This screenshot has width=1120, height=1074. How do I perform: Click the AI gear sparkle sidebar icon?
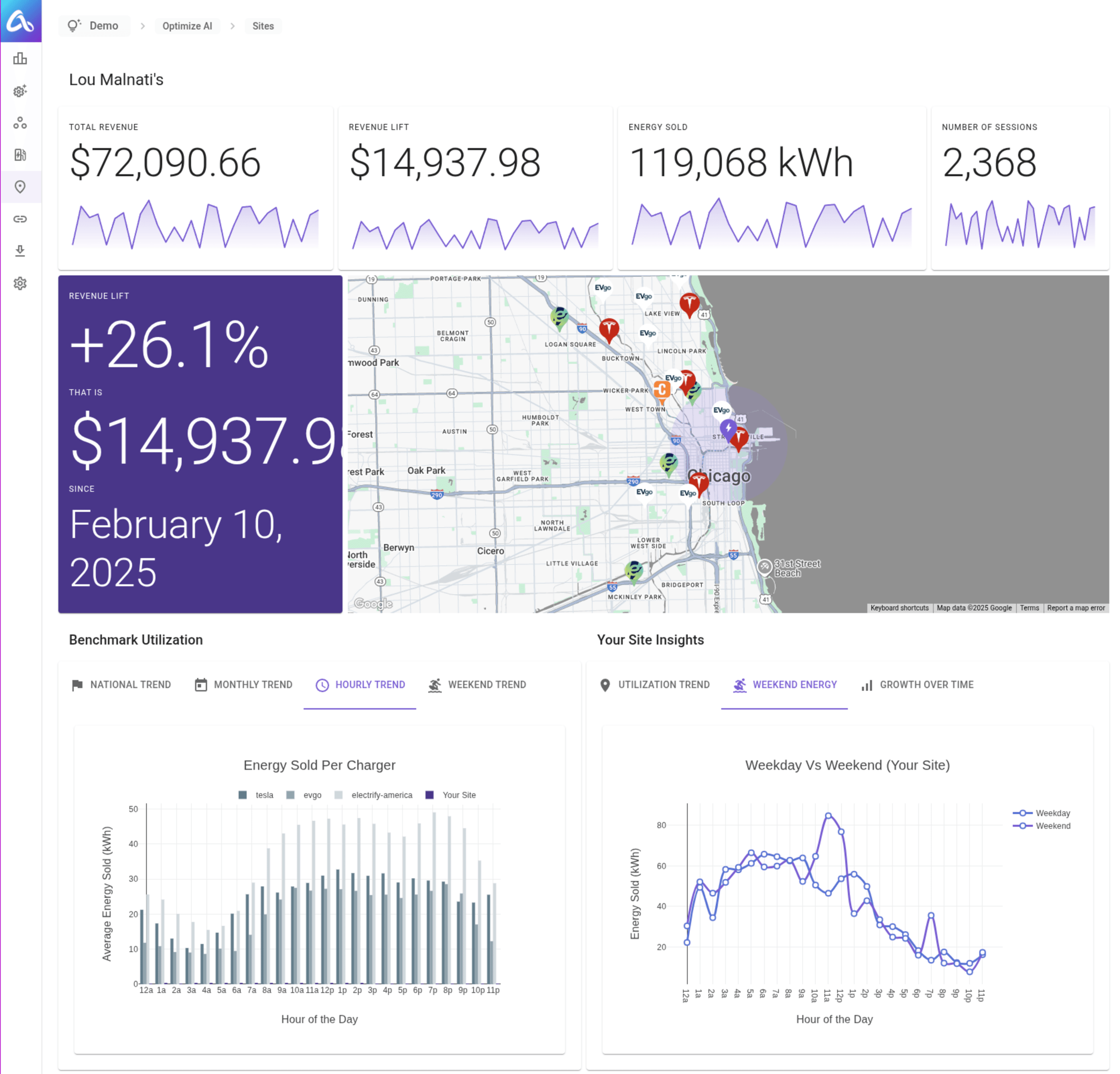20,91
